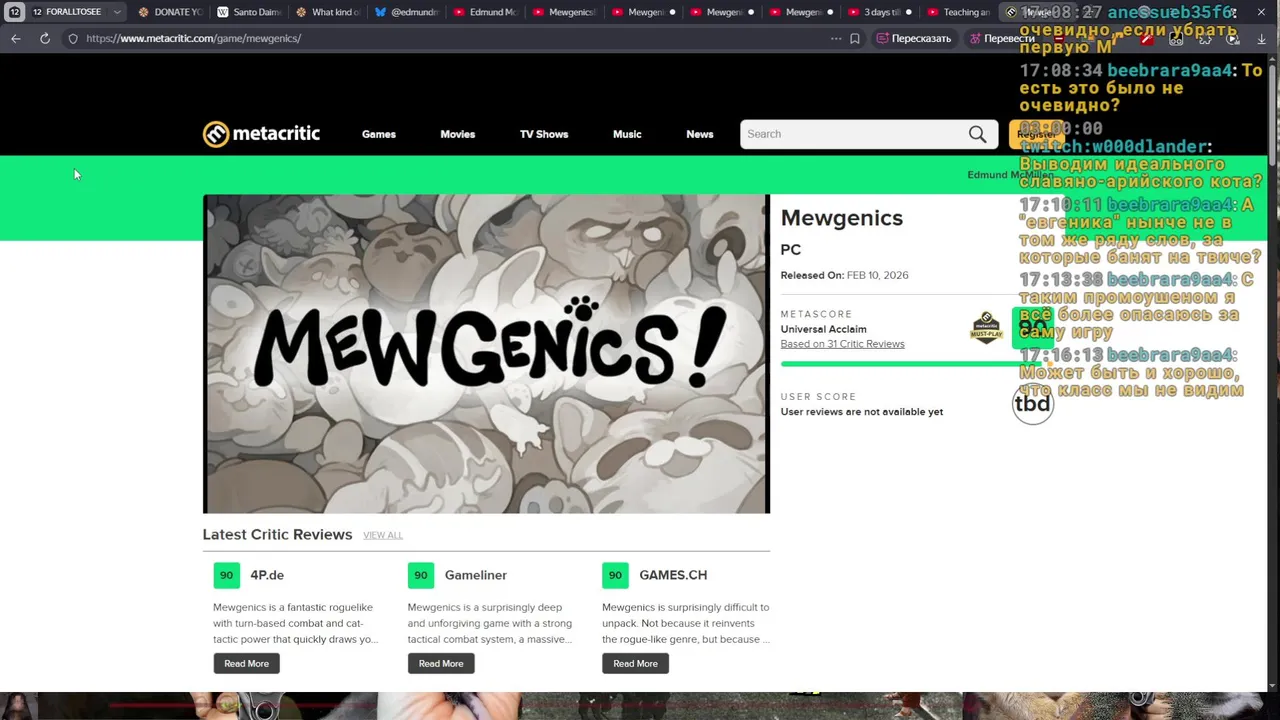Click the 90 score badge for GAMES.CH
The image size is (1280, 720).
pos(615,575)
